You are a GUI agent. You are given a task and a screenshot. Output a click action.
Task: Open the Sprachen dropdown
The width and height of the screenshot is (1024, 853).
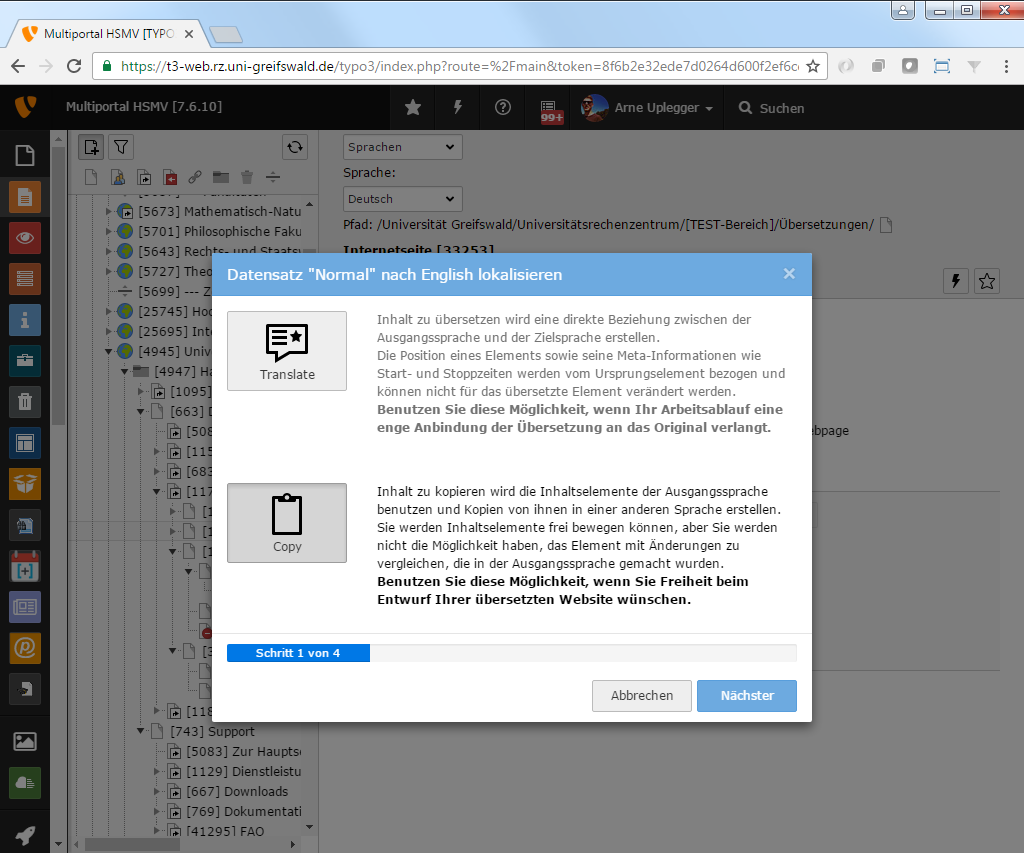click(x=403, y=147)
